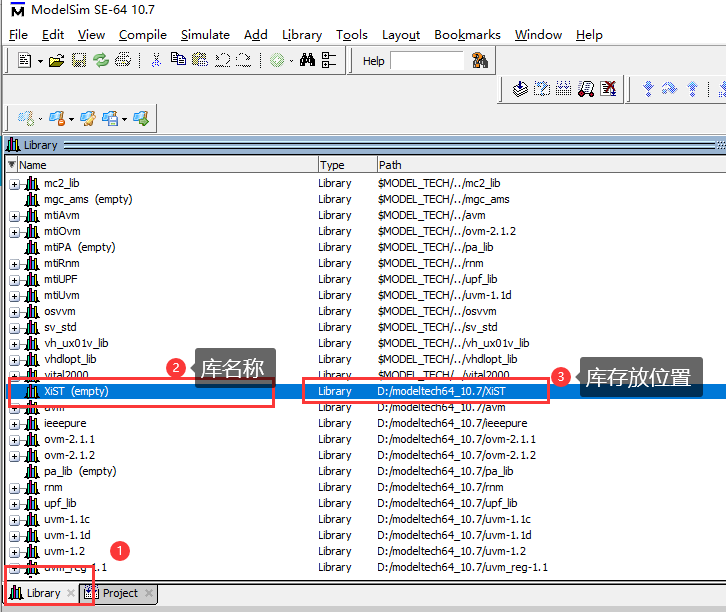Click the Path column header
The image size is (726, 612).
click(551, 165)
